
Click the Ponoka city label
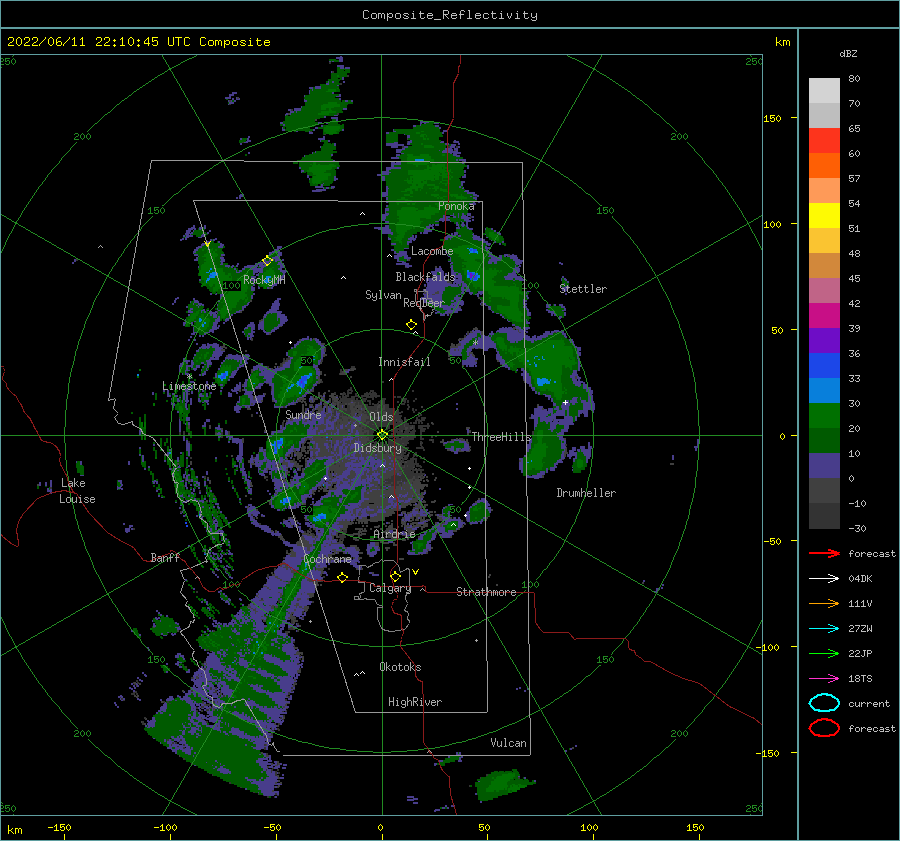pos(456,206)
